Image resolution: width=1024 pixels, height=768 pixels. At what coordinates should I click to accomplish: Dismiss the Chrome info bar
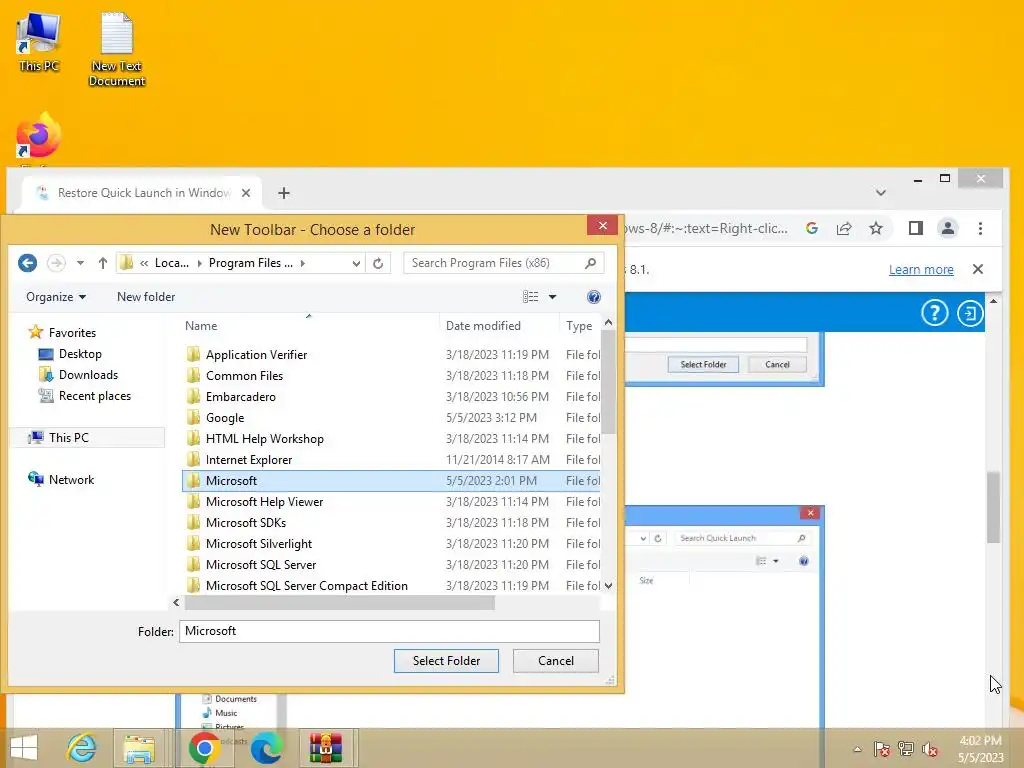(x=978, y=269)
